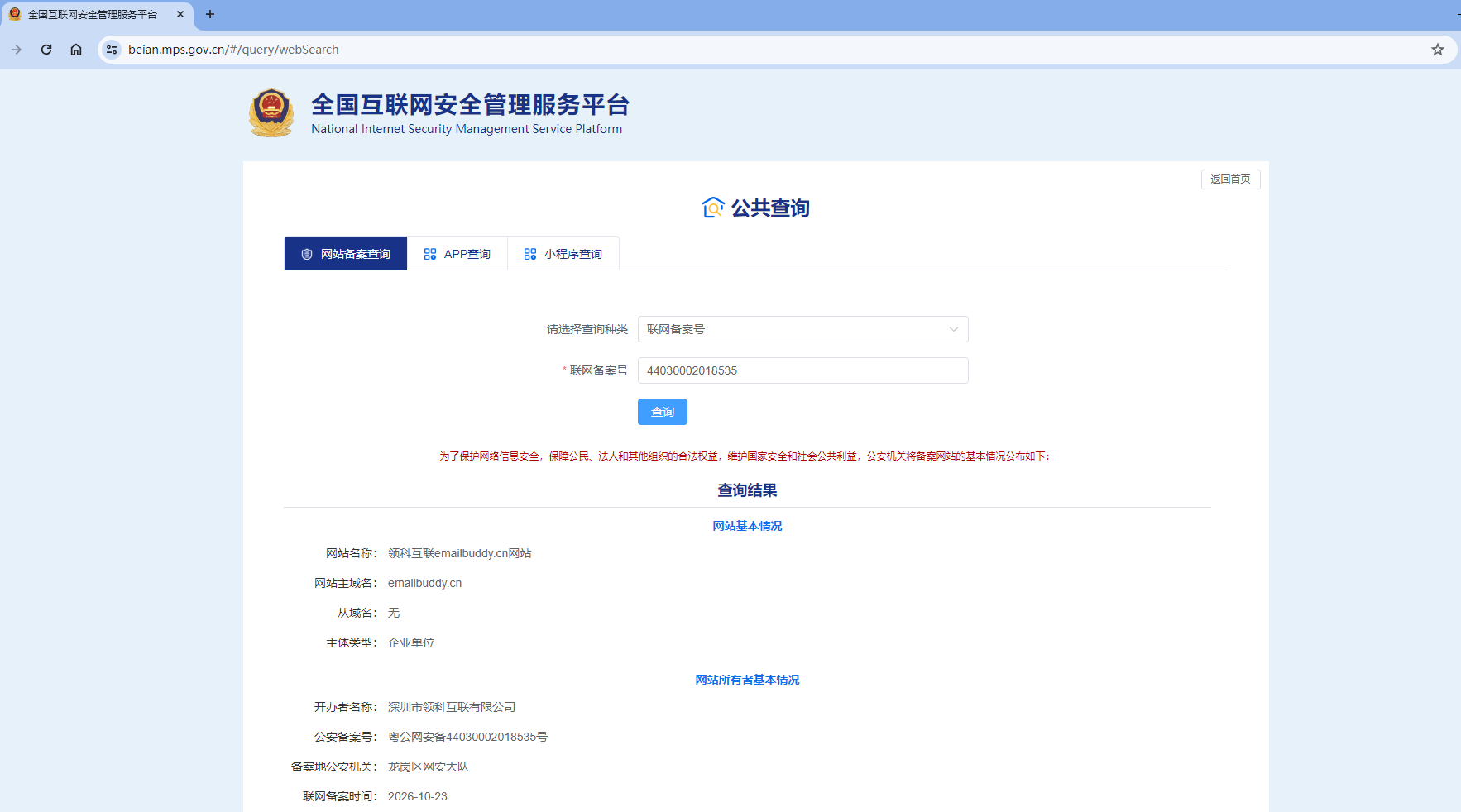Click the 全国互联网安全管理服务平台 title
Screen dimensions: 1461x812
point(470,105)
